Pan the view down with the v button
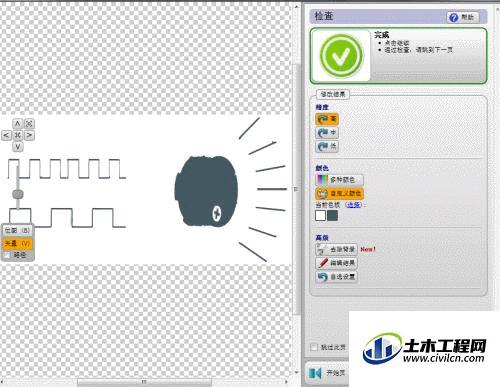The height and width of the screenshot is (387, 500). 18,146
